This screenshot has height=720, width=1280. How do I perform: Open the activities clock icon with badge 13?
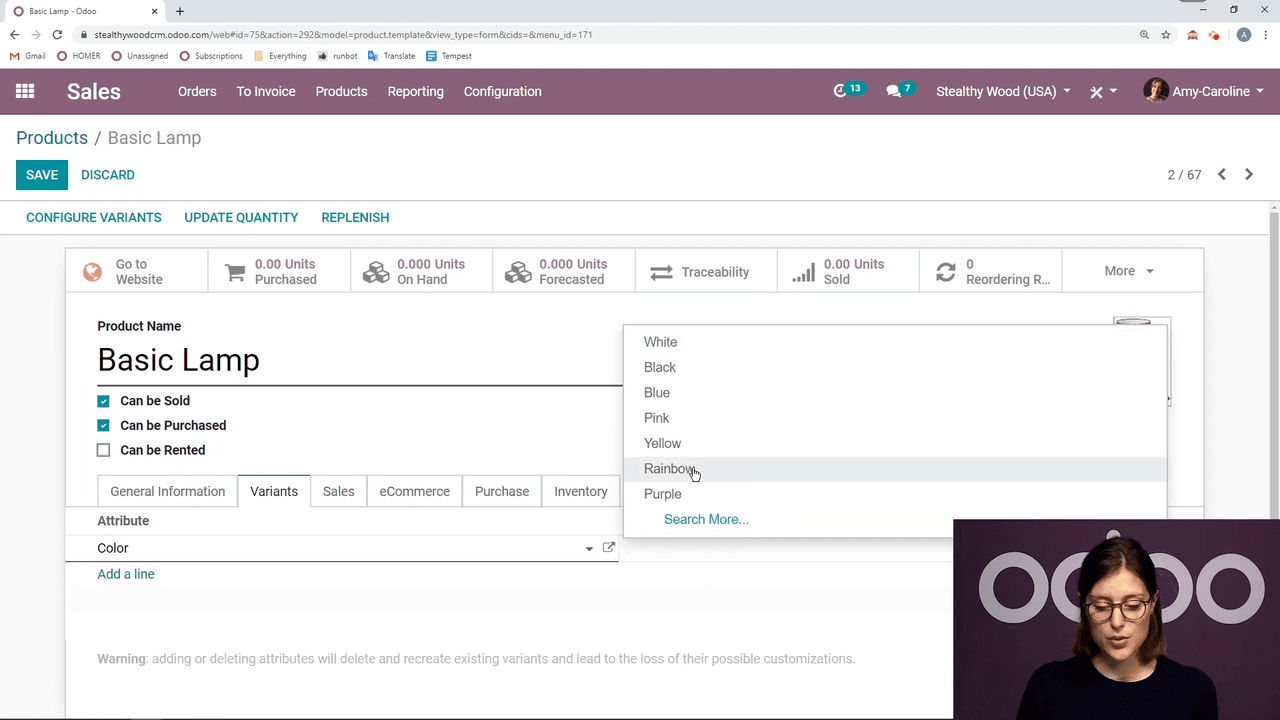click(840, 91)
